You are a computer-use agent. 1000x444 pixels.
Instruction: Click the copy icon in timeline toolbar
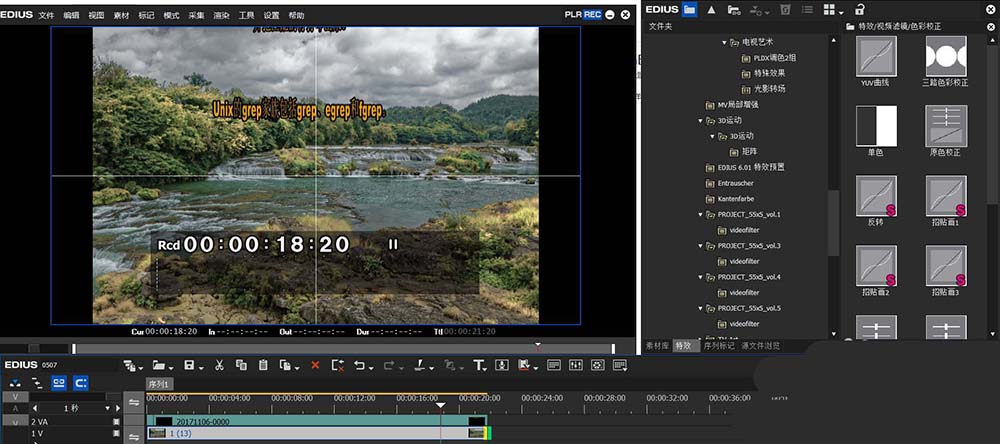(x=241, y=365)
